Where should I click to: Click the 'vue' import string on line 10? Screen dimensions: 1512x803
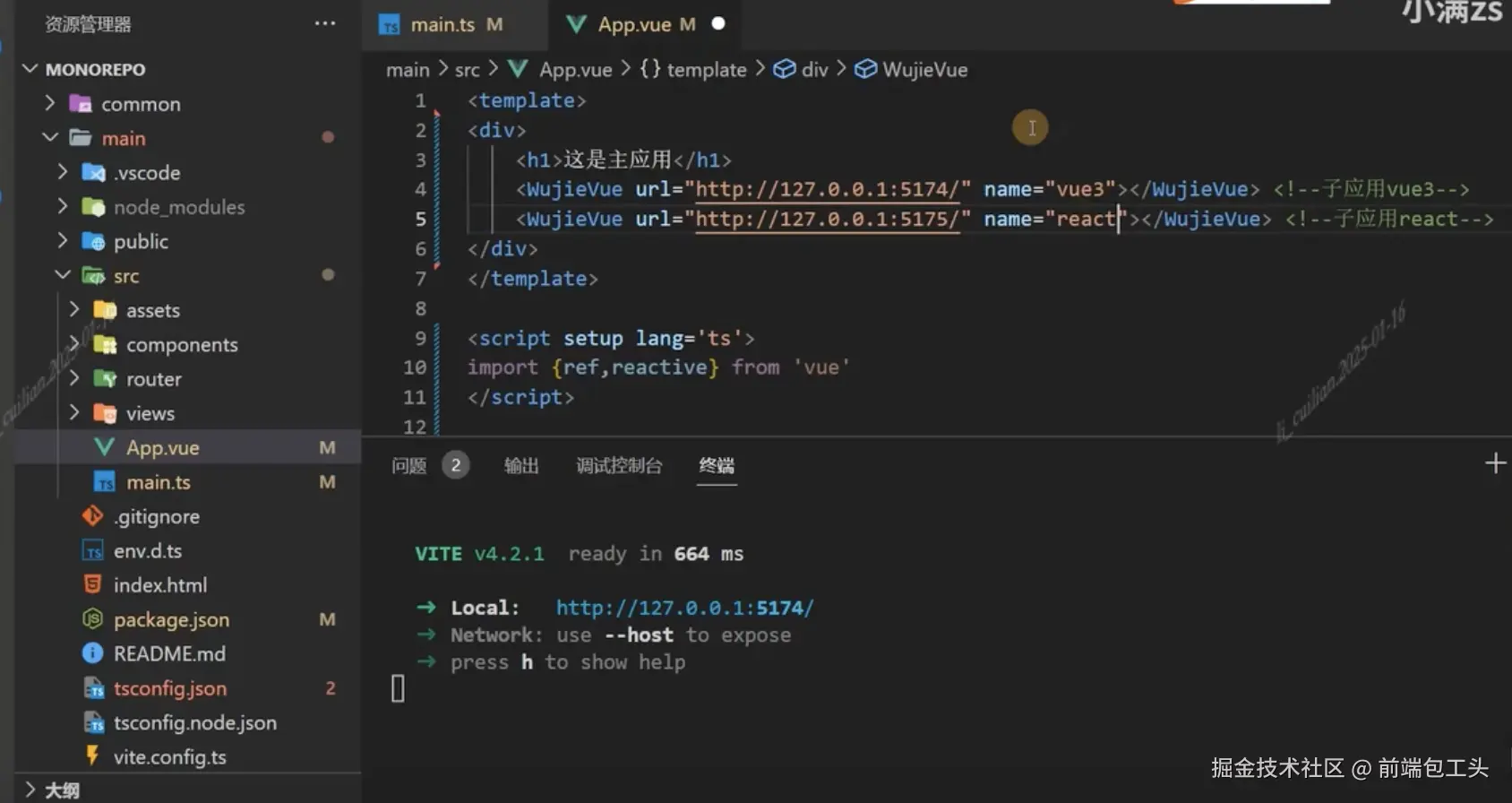821,367
